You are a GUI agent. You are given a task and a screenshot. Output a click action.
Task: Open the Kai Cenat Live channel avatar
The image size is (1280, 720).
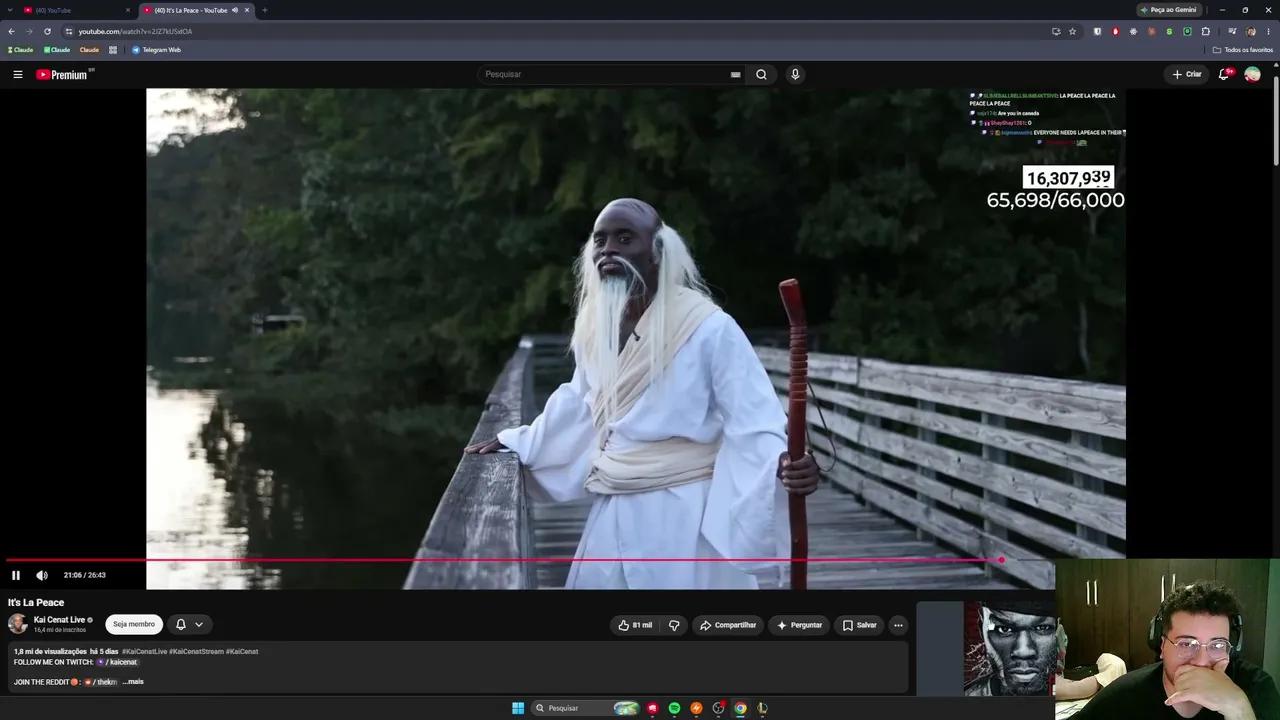(x=18, y=624)
